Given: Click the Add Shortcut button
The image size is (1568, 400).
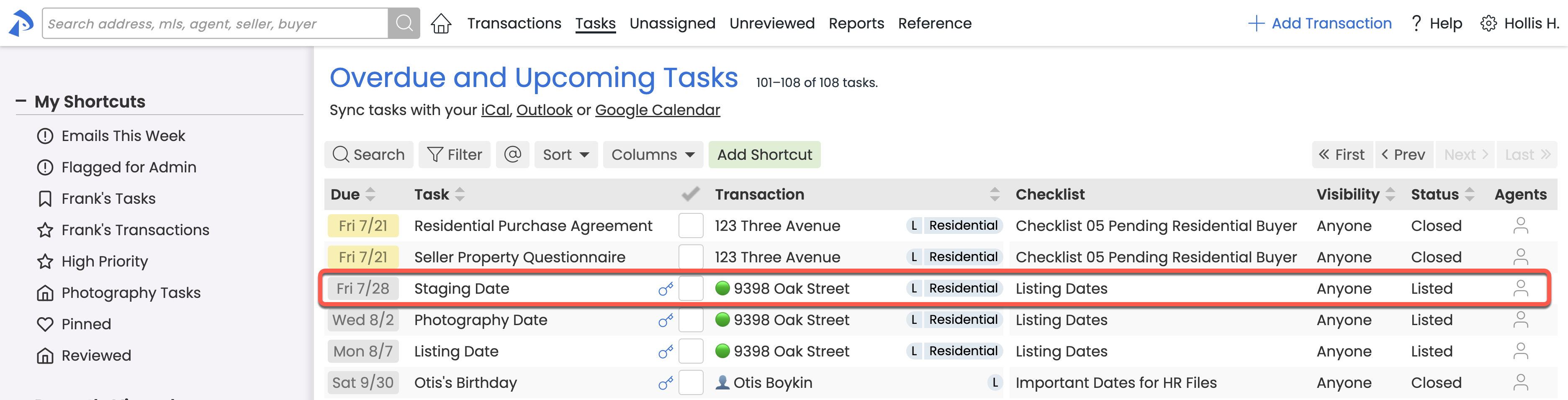Looking at the screenshot, I should coord(764,155).
